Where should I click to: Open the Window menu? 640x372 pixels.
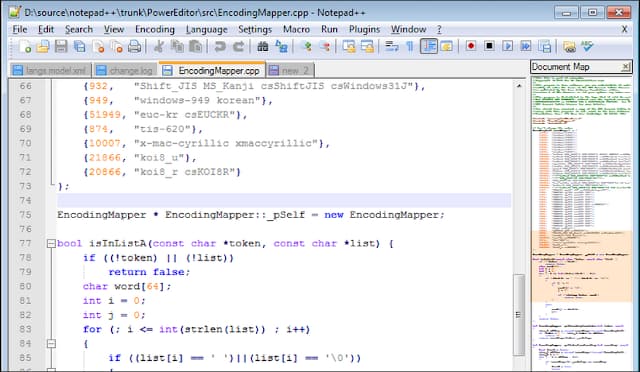pos(409,29)
